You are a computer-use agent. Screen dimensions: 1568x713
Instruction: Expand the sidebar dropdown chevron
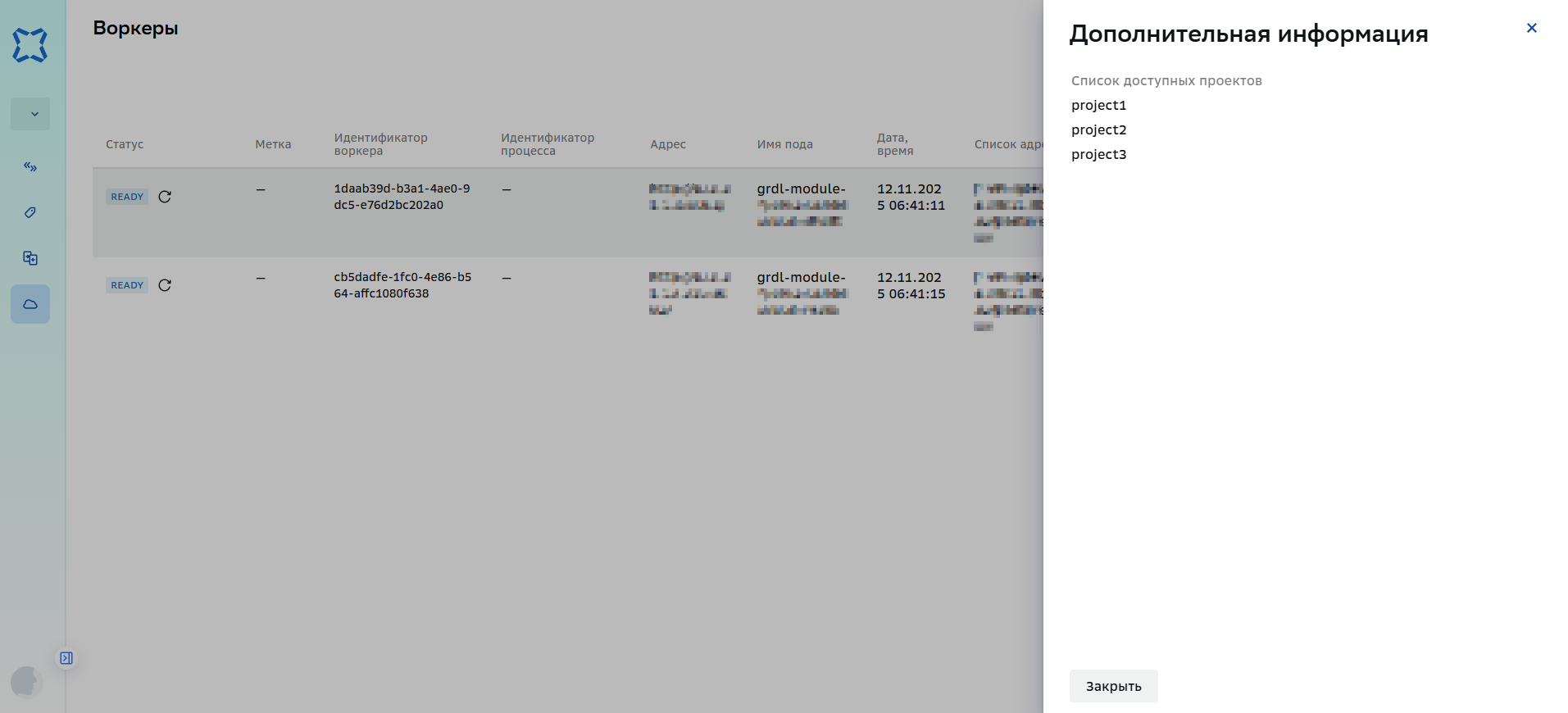coord(30,114)
